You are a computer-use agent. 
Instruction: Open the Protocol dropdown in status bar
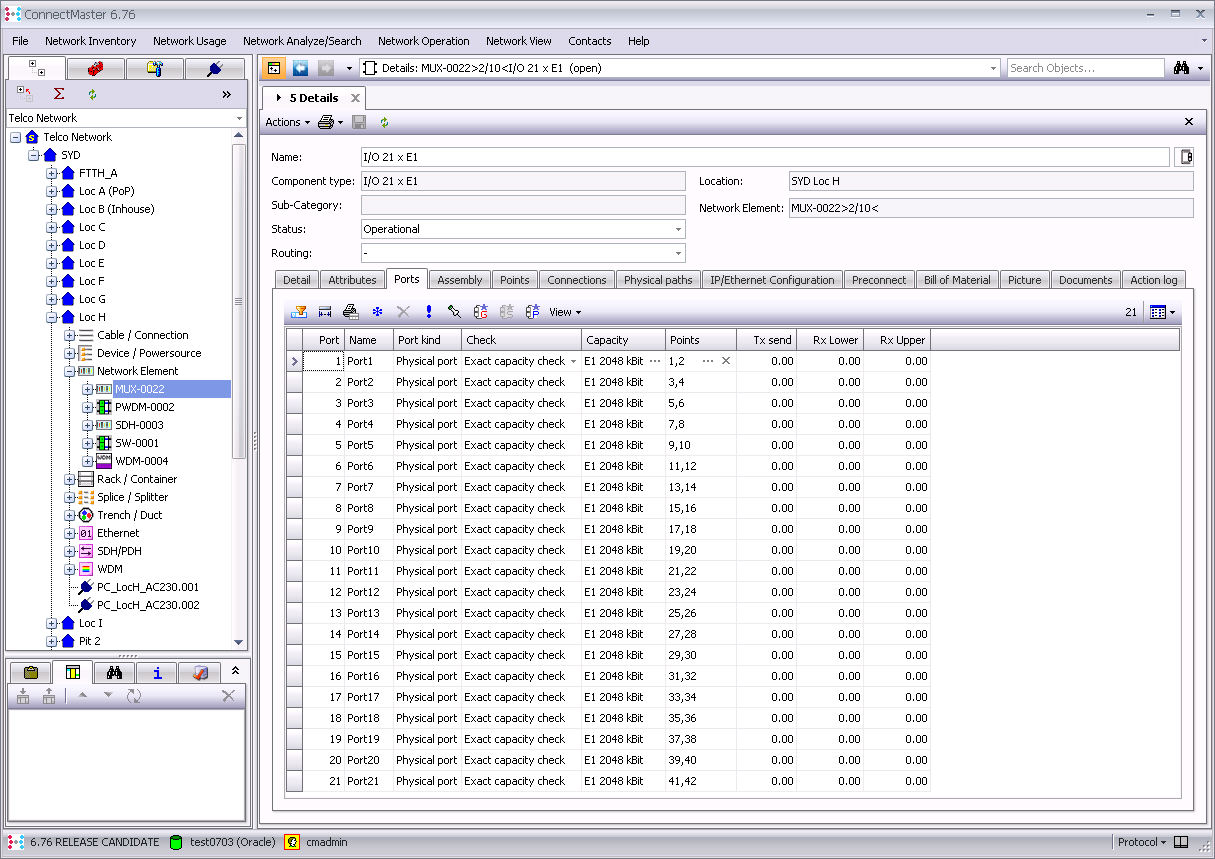point(1142,842)
